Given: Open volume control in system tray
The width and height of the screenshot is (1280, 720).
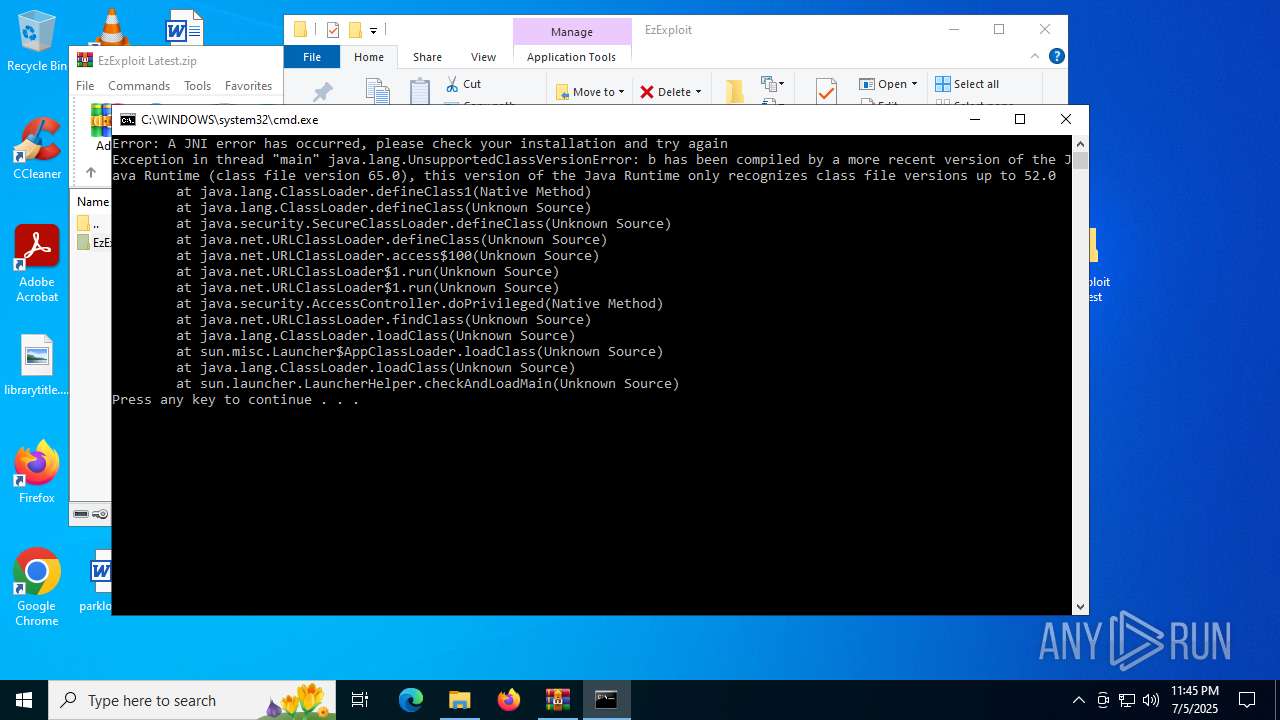Looking at the screenshot, I should click(1151, 700).
